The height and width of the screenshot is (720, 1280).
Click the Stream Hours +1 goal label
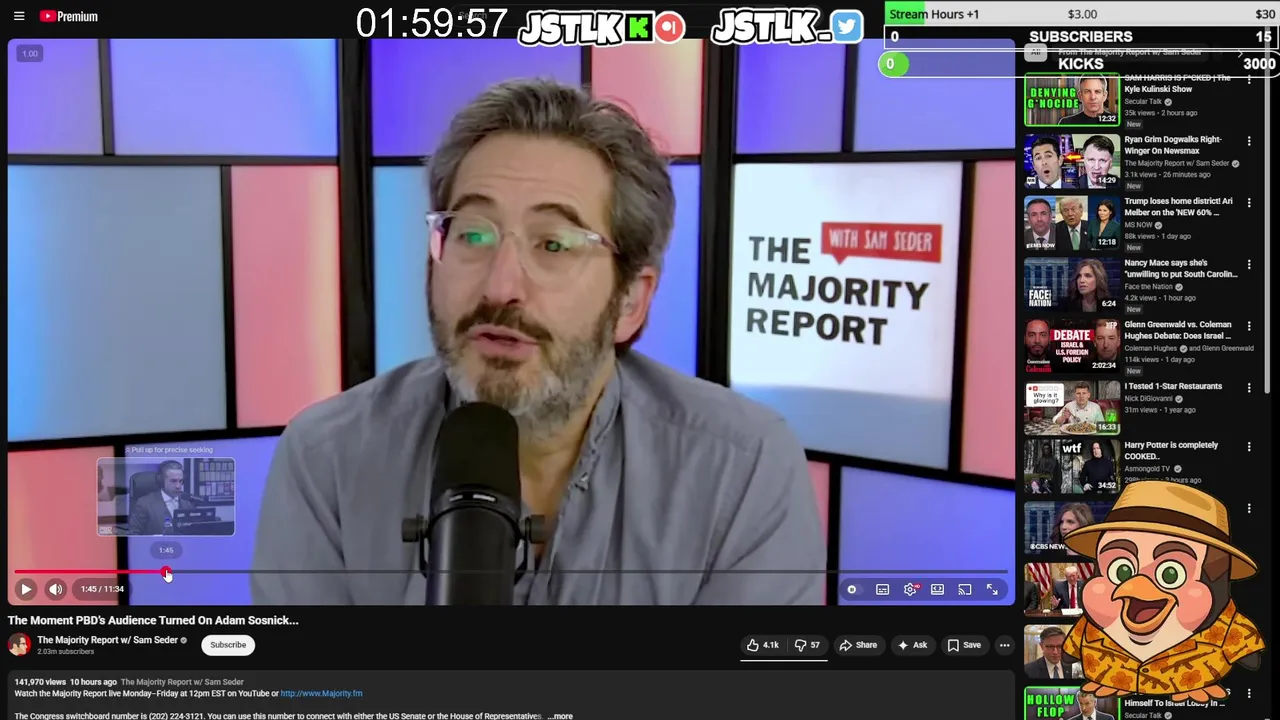pos(934,14)
